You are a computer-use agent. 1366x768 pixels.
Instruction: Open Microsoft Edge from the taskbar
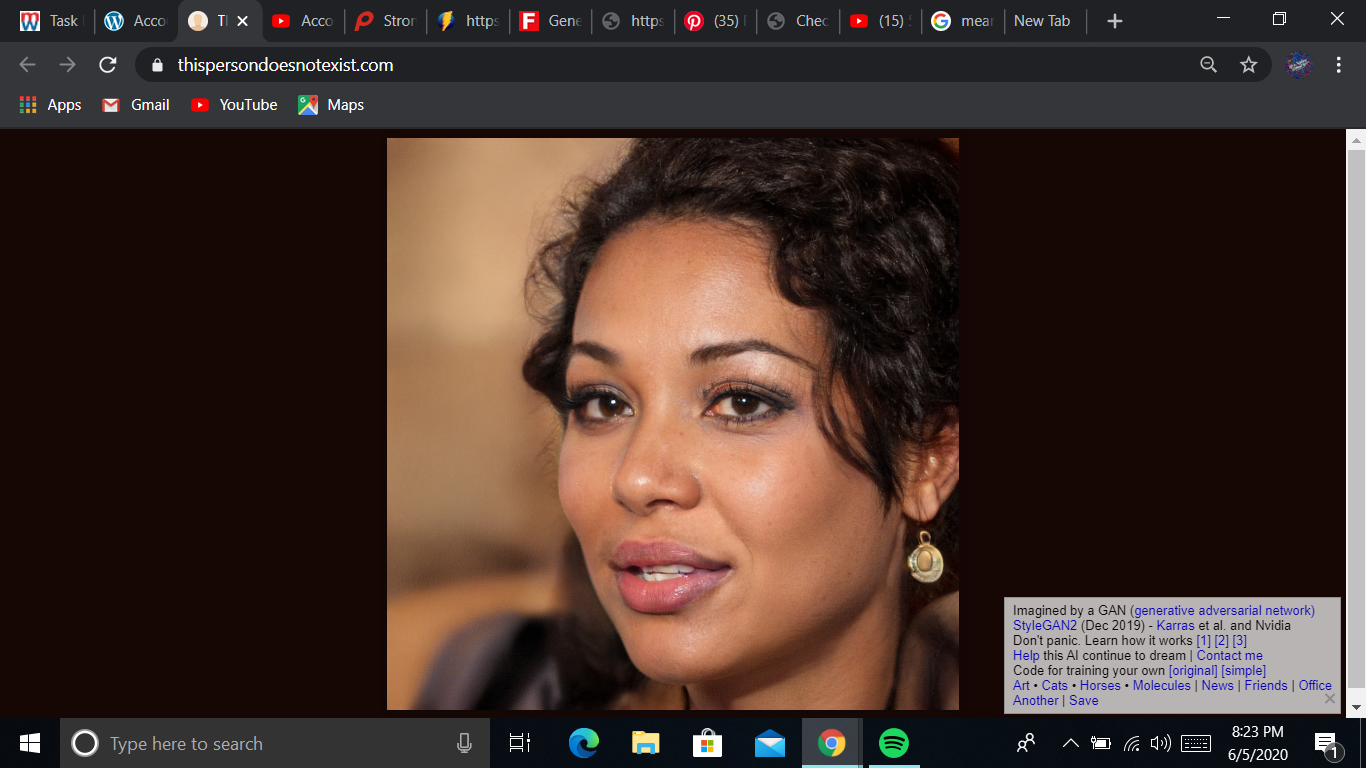pyautogui.click(x=584, y=743)
